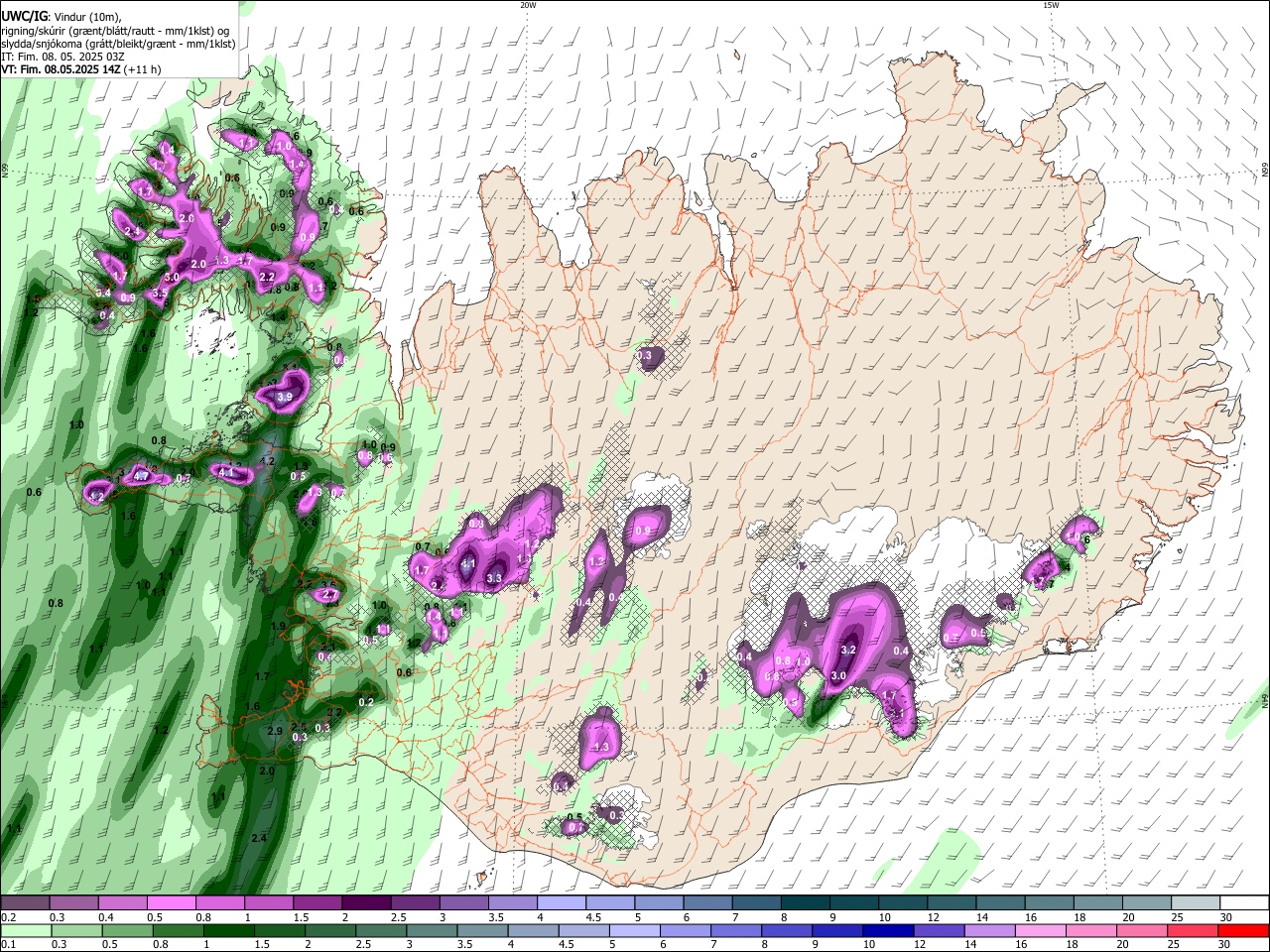Viewport: 1270px width, 952px height.
Task: Click the VT: Fim. 08.05.2025 14Z line
Action: 61,69
